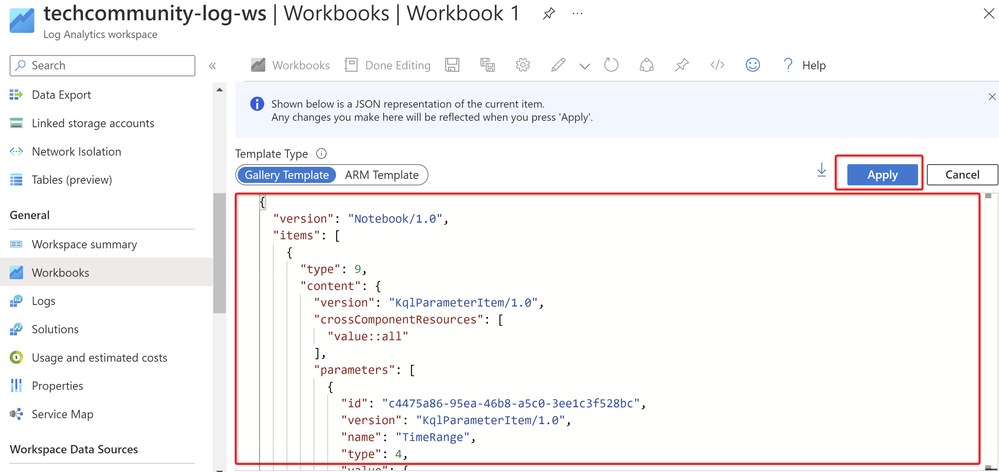Image resolution: width=999 pixels, height=472 pixels.
Task: Open Usage and estimated costs
Action: [99, 358]
